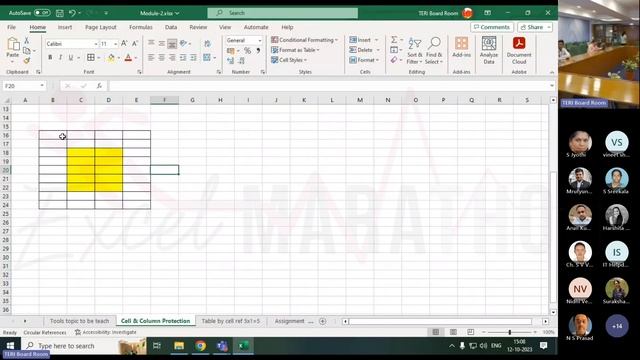This screenshot has height=360, width=640.
Task: Open the File menu
Action: [x=11, y=27]
